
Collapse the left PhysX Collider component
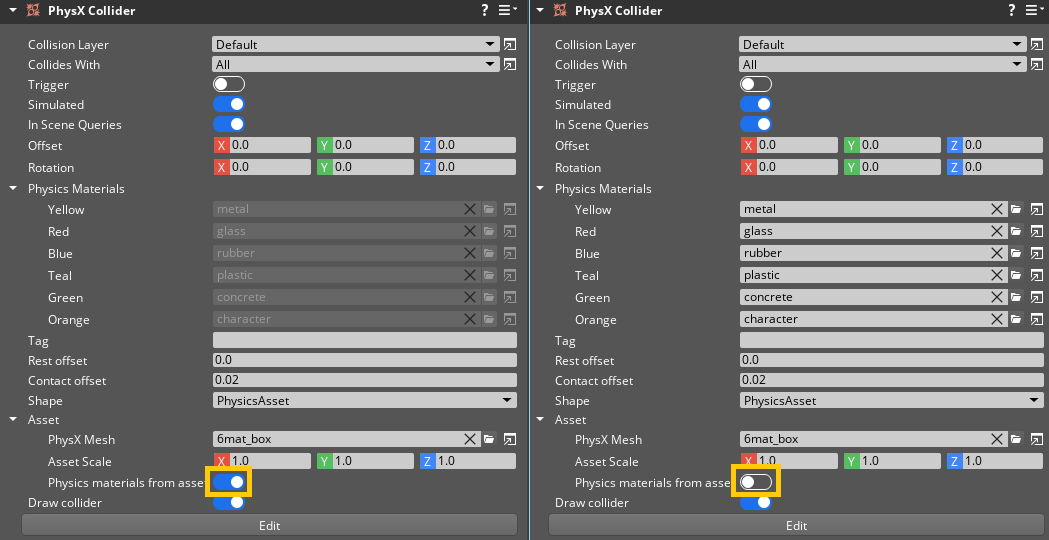point(13,10)
